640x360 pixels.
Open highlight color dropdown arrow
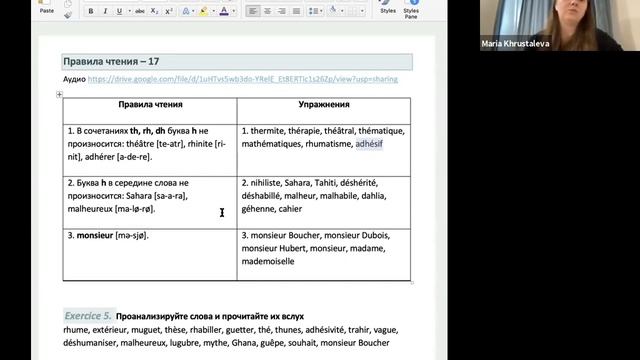click(x=213, y=11)
